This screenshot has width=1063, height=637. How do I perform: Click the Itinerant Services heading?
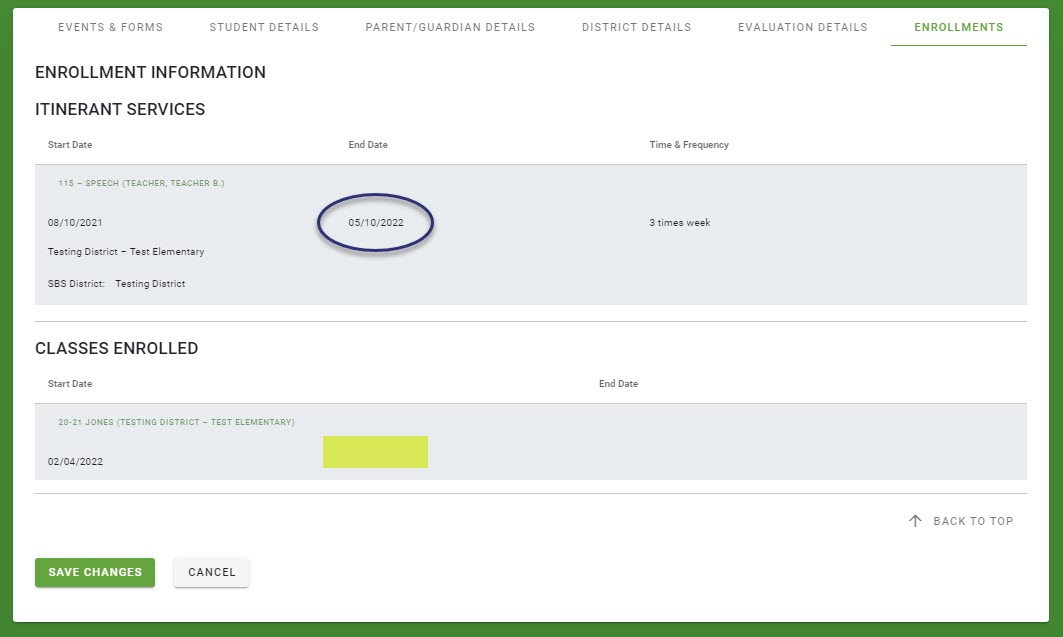tap(120, 109)
